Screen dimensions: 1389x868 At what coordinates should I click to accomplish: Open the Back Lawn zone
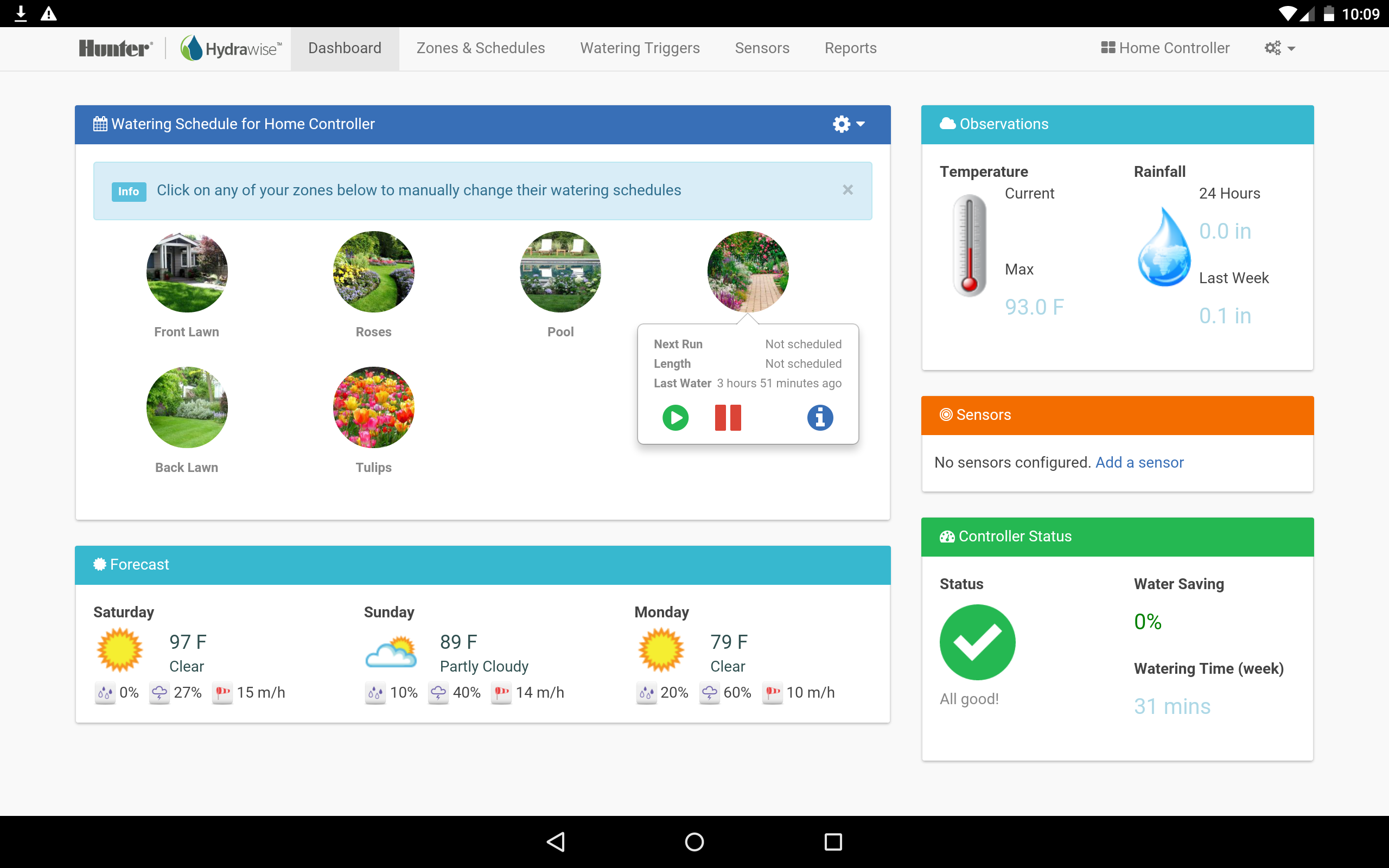(x=187, y=407)
